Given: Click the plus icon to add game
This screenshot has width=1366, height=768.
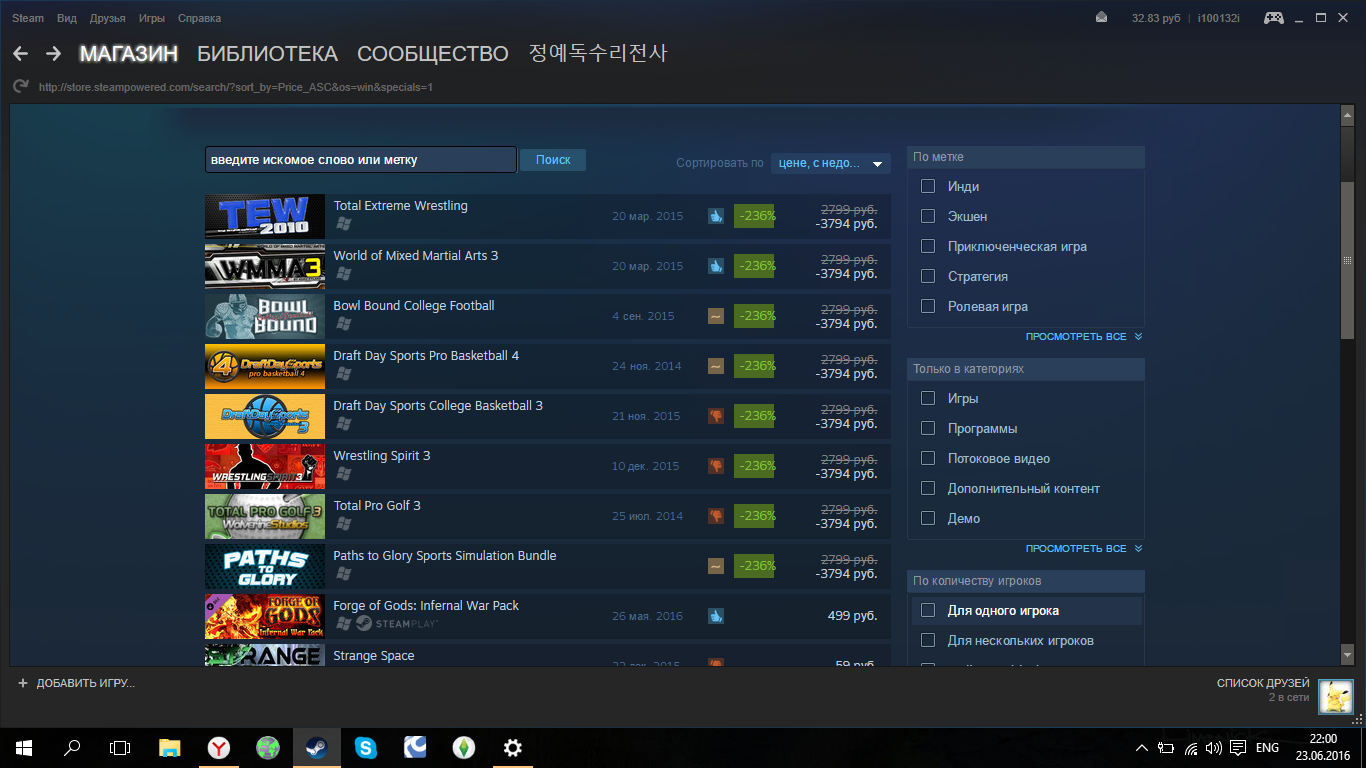Looking at the screenshot, I should 23,683.
